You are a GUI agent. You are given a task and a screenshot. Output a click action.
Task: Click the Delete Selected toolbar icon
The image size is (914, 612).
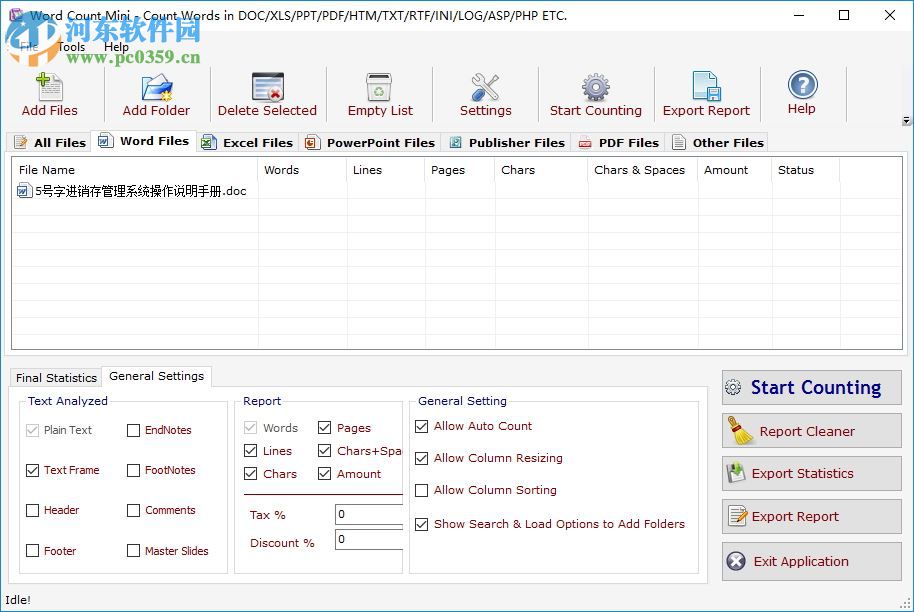(268, 87)
